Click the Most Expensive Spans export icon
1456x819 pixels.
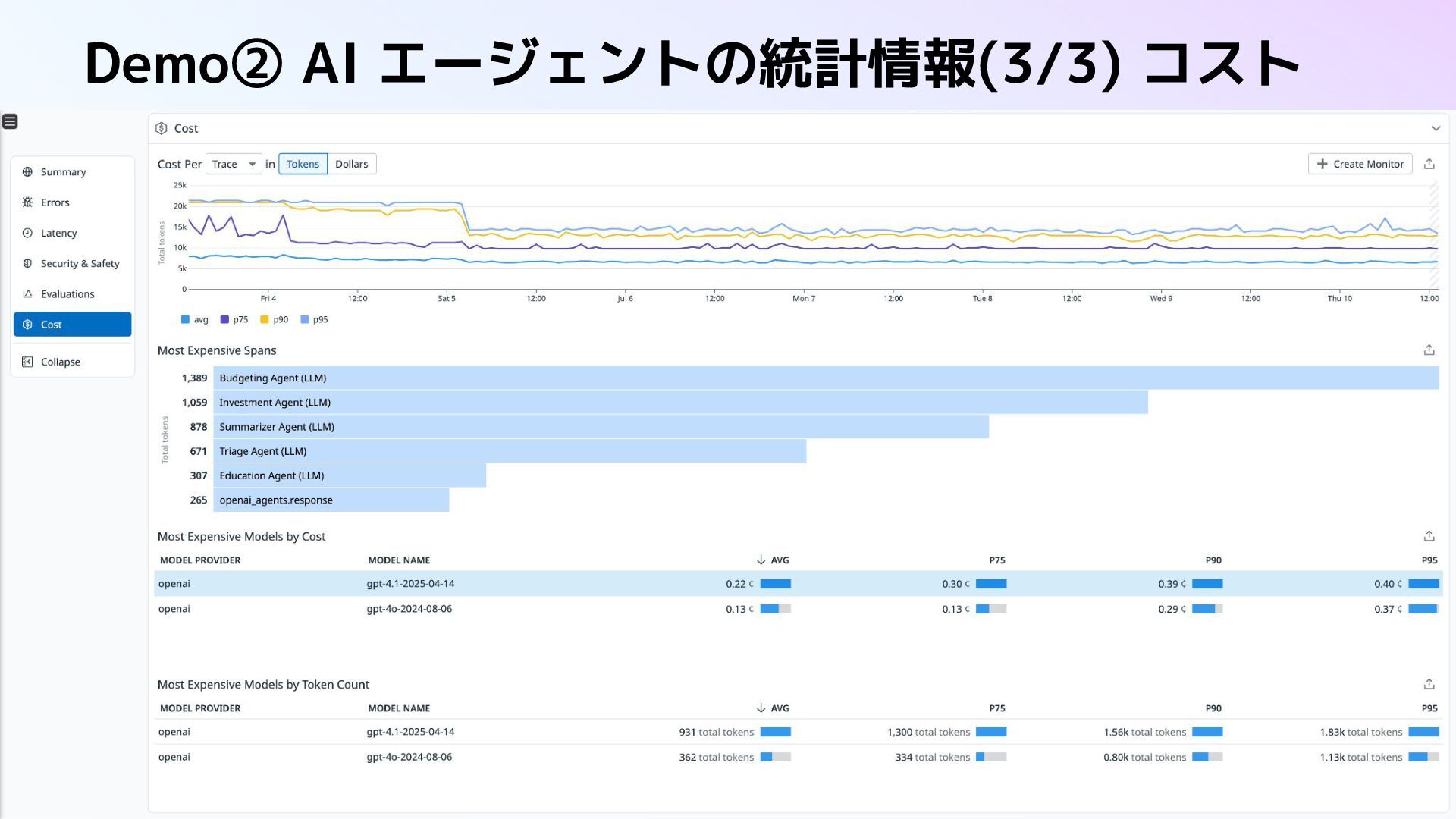point(1429,350)
